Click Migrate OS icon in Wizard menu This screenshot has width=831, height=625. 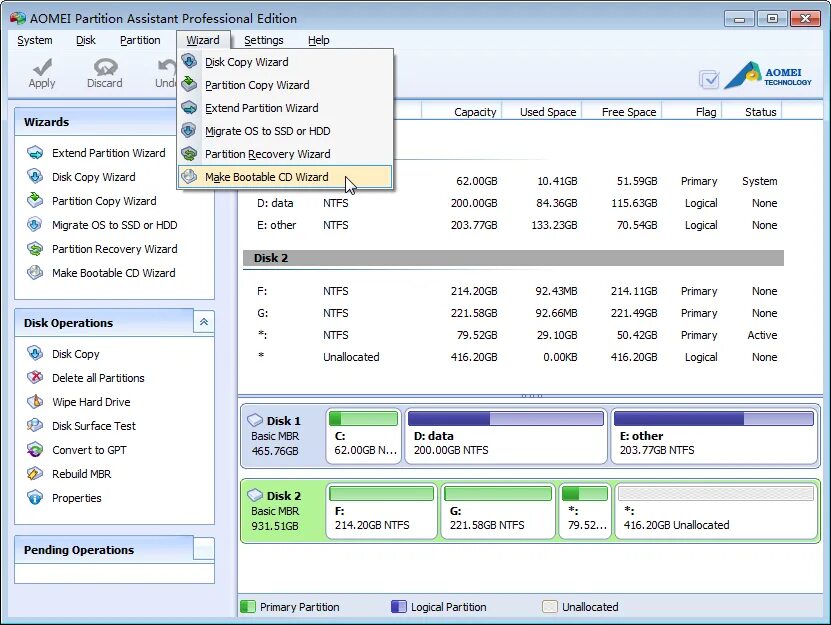coord(189,130)
